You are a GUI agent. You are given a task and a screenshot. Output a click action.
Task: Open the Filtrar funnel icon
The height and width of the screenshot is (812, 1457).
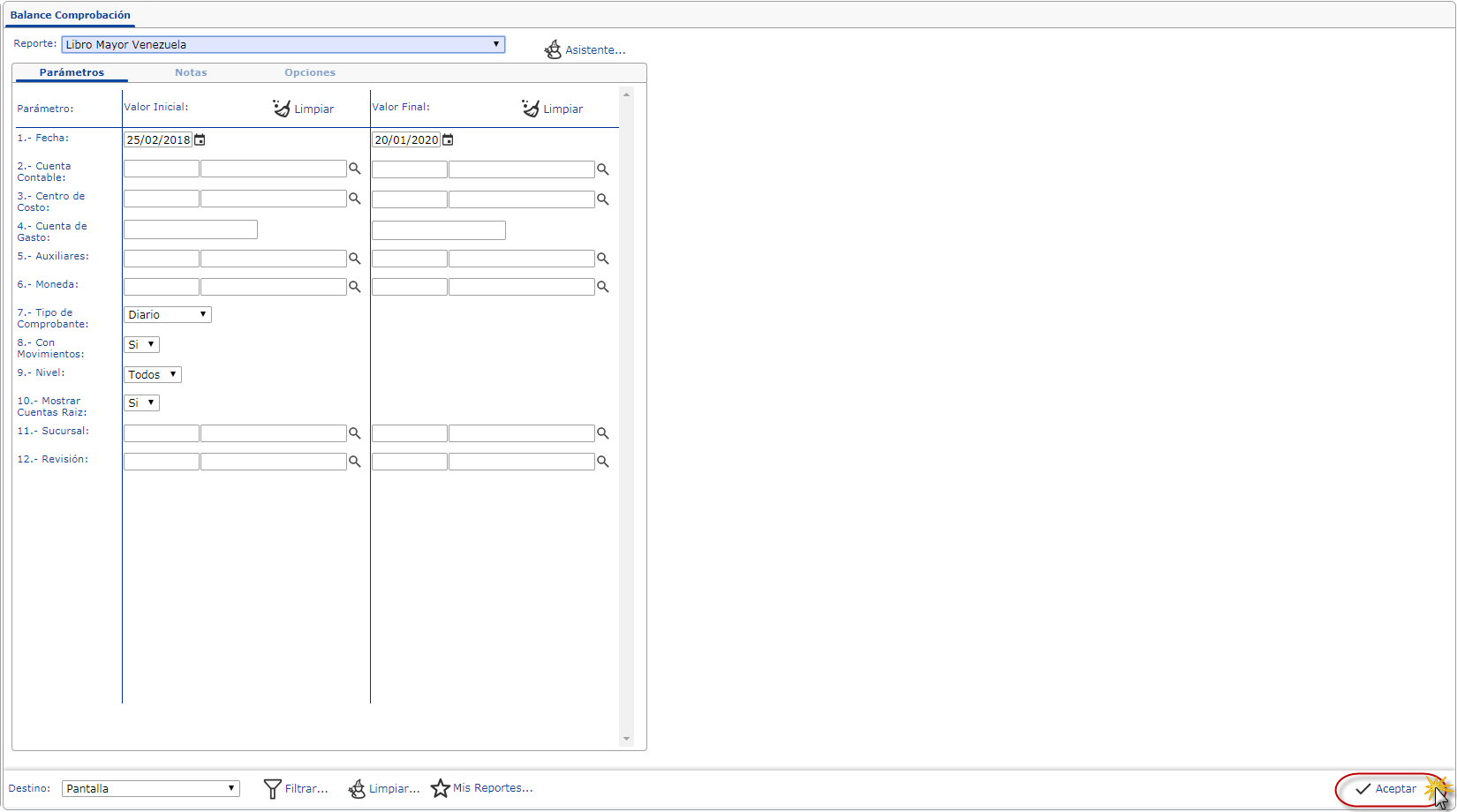(272, 788)
